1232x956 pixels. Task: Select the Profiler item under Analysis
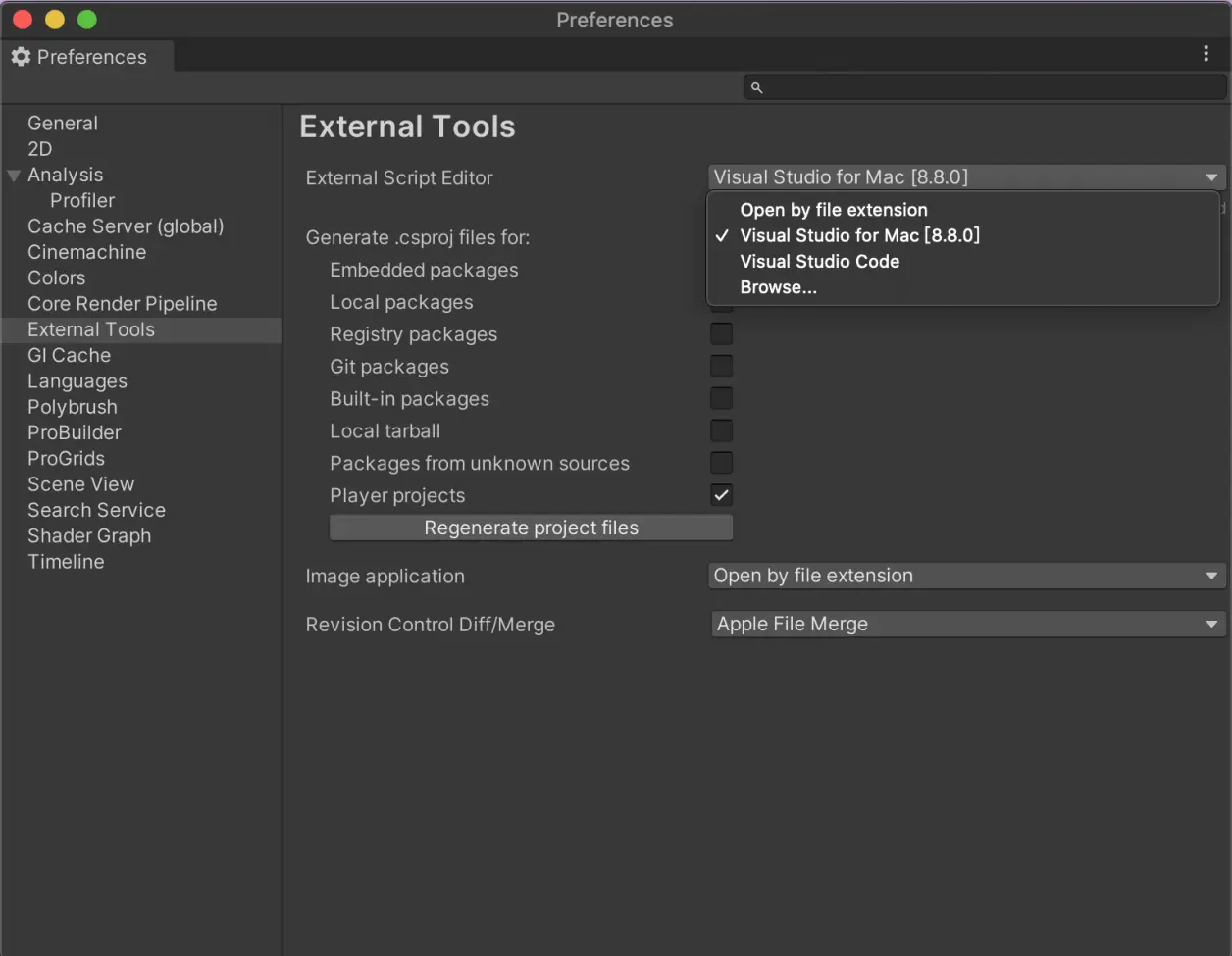coord(82,200)
